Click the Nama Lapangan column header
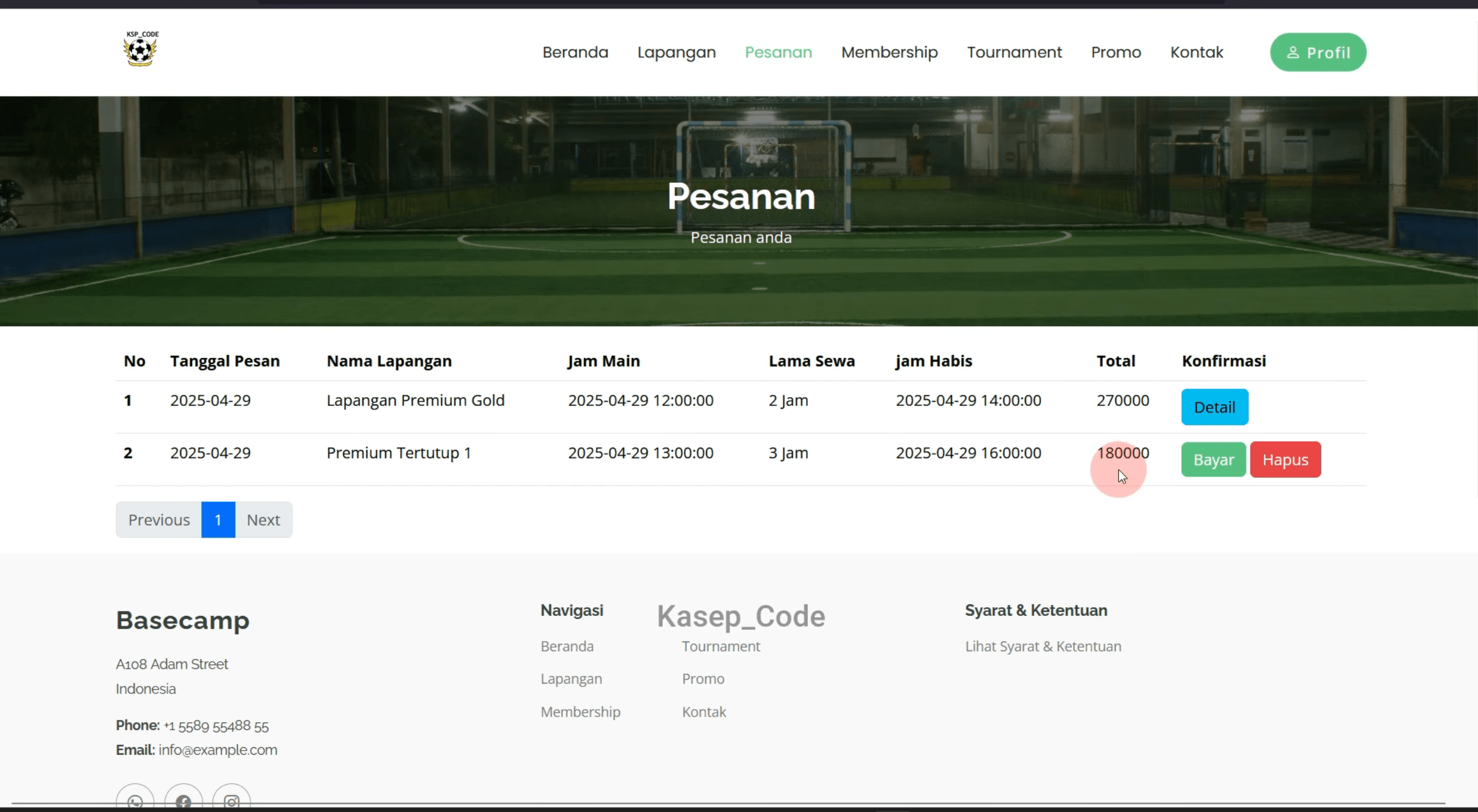Screen dimensions: 1478x812 pyautogui.click(x=389, y=361)
